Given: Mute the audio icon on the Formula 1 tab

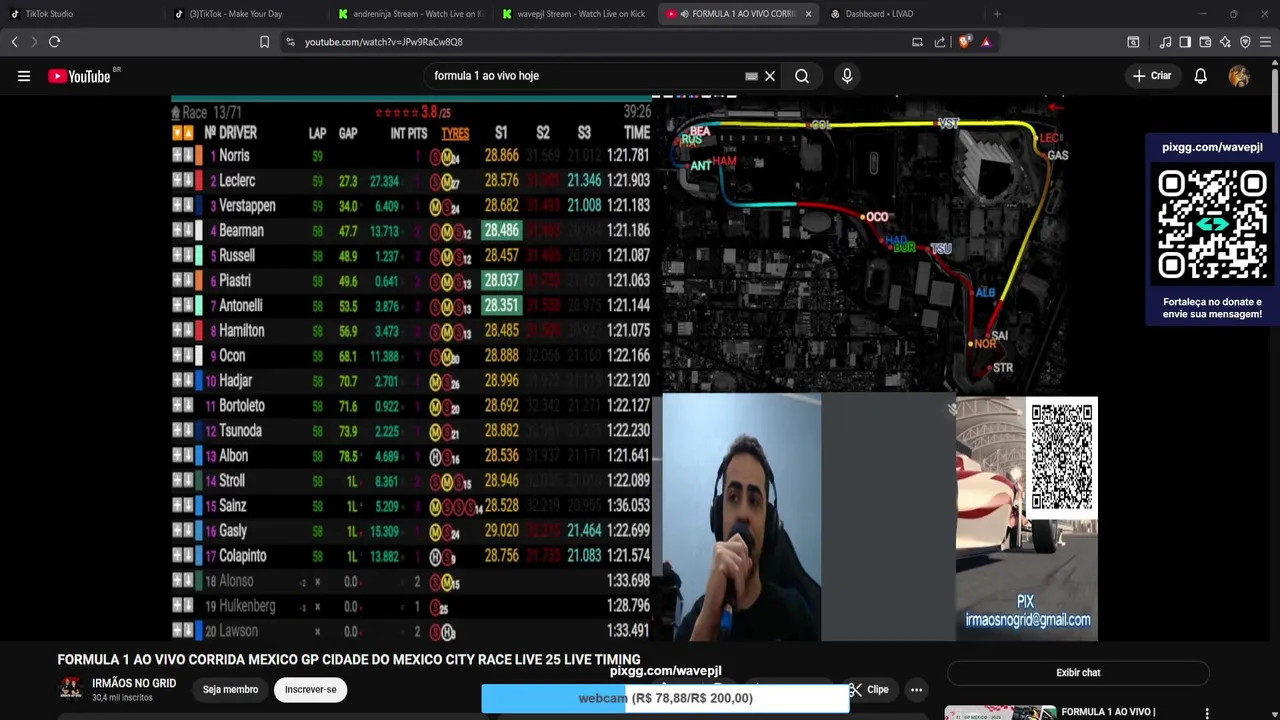Looking at the screenshot, I should click(684, 14).
